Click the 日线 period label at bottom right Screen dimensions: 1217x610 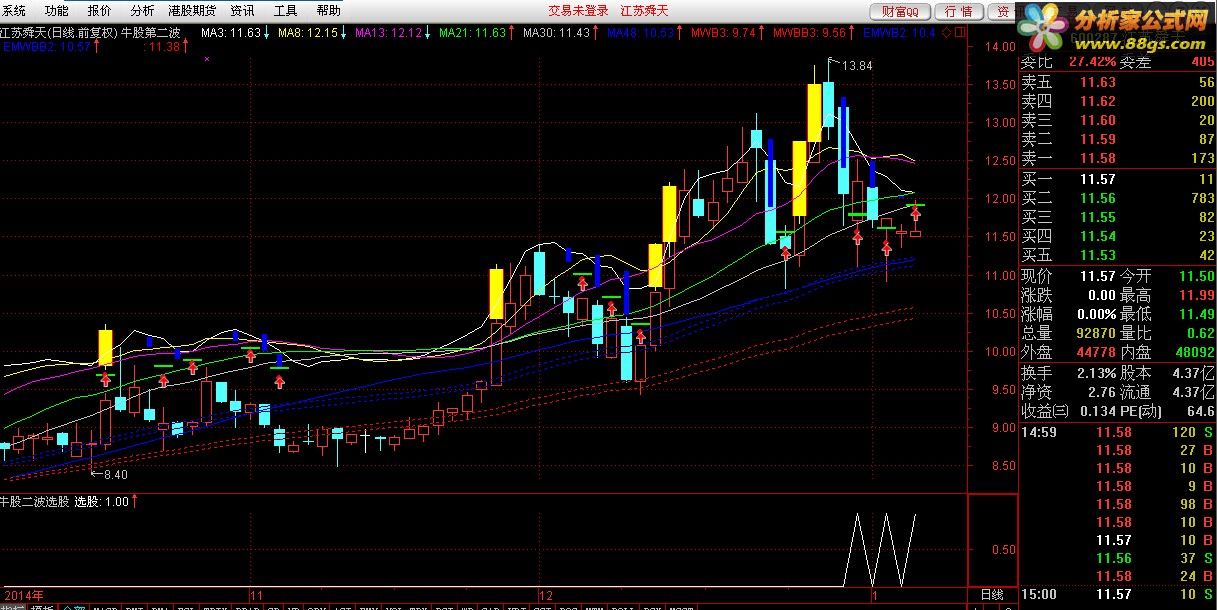click(990, 594)
